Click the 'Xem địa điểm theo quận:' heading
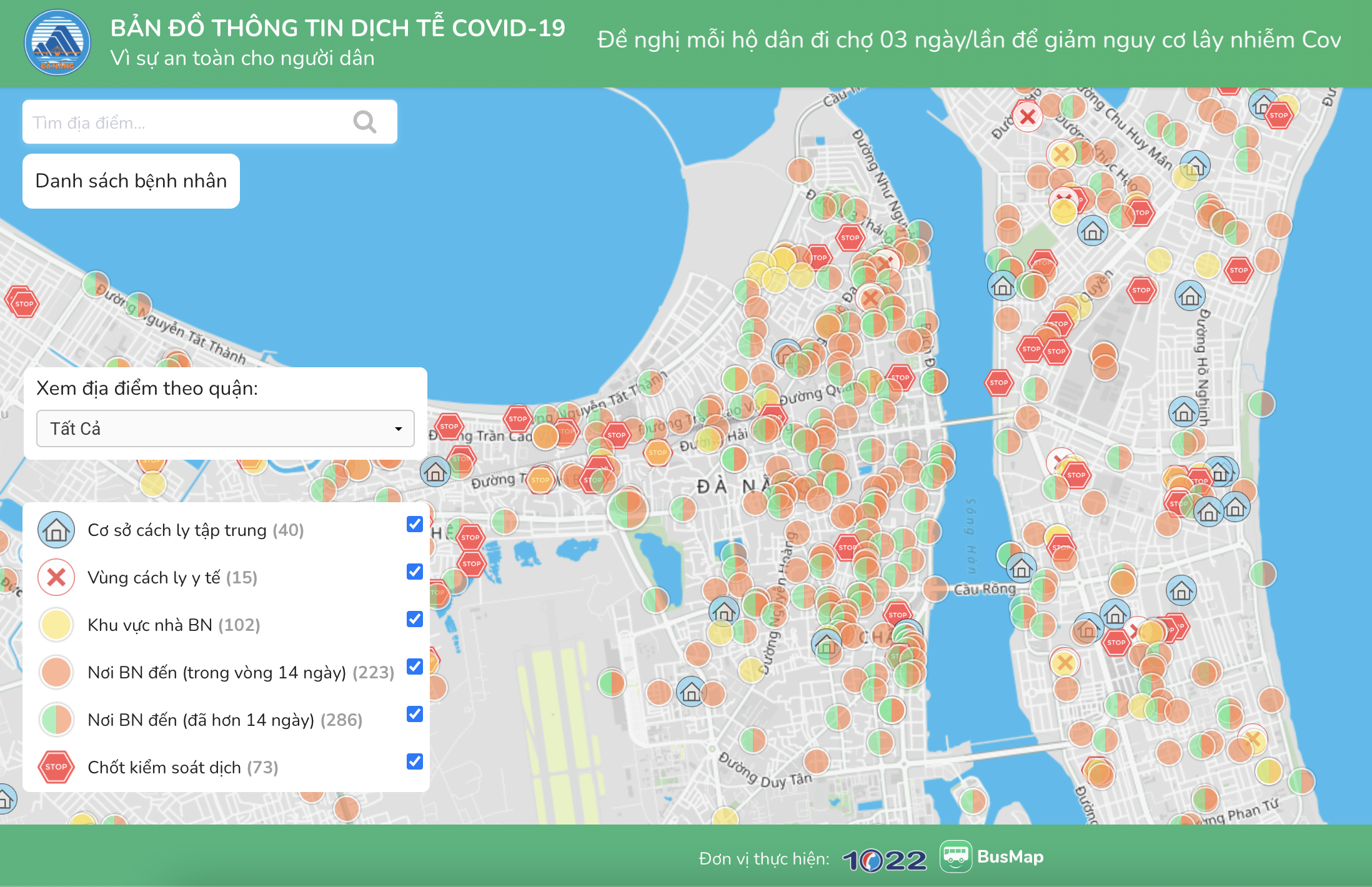Image resolution: width=1372 pixels, height=887 pixels. point(147,389)
